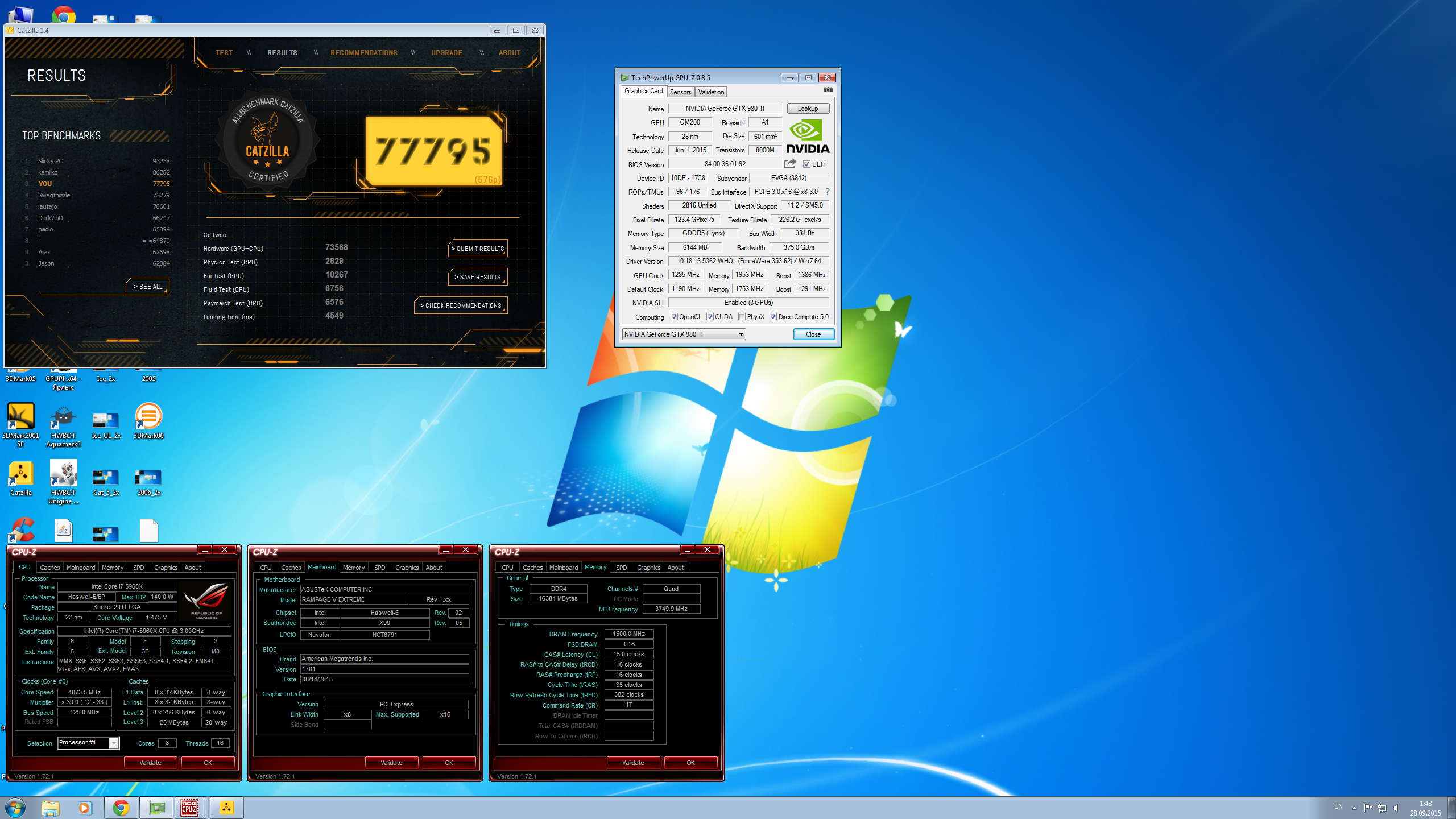Toggle the DirectCompute 5.0 checkbox
The width and height of the screenshot is (1456, 819).
coord(773,317)
